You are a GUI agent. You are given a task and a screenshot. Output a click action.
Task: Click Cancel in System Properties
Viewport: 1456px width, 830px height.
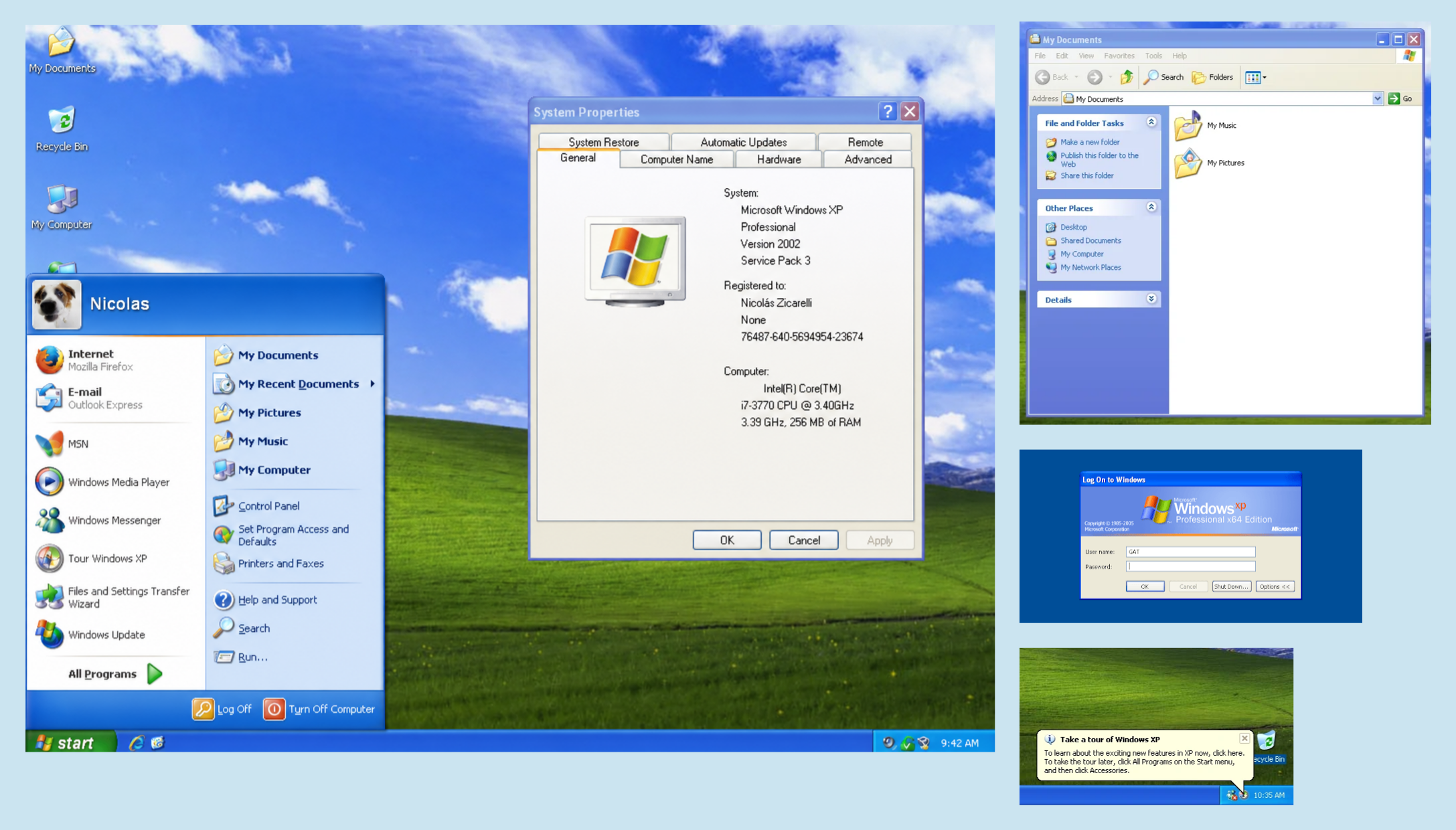tap(803, 540)
